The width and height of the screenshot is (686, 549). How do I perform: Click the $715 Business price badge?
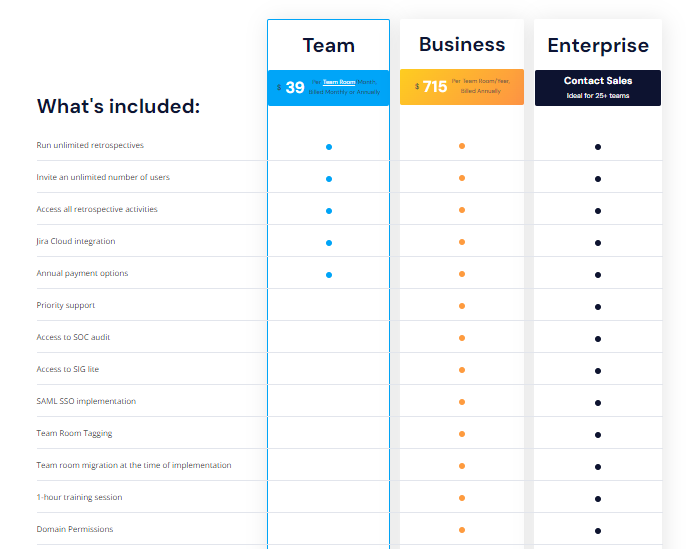tap(435, 87)
